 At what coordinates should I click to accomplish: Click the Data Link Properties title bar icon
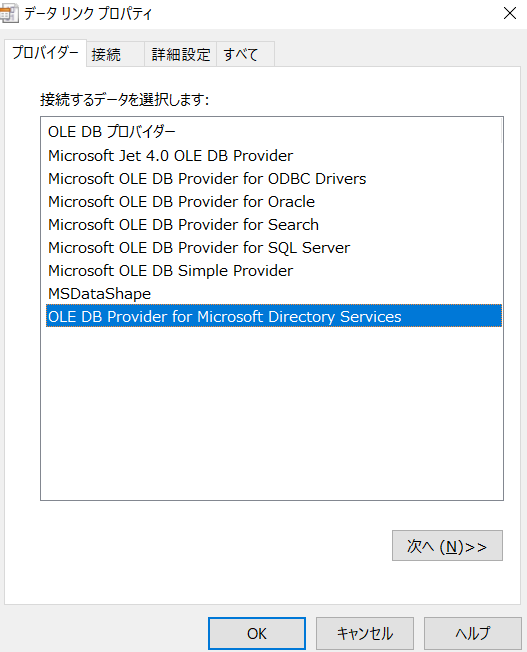tap(9, 13)
